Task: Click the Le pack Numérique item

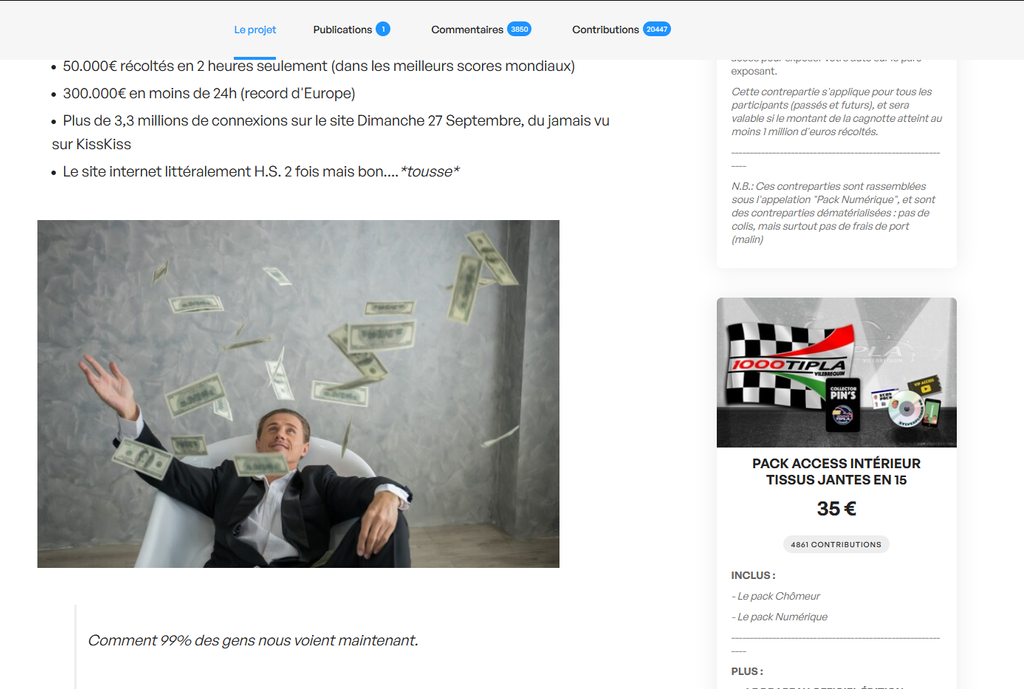Action: tap(780, 617)
